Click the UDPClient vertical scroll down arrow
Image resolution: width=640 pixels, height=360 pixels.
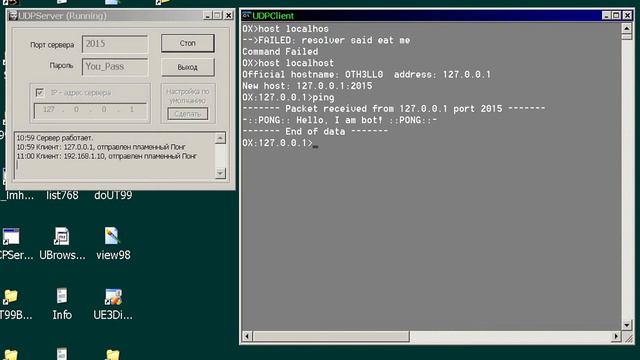(627, 325)
